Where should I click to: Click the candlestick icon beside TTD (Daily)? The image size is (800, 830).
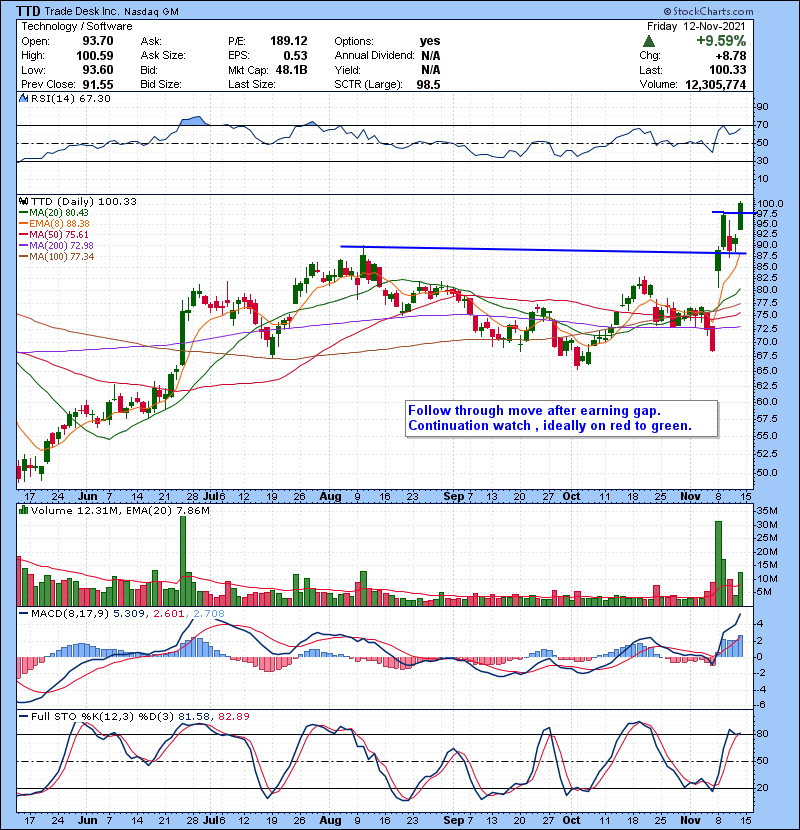coord(23,201)
